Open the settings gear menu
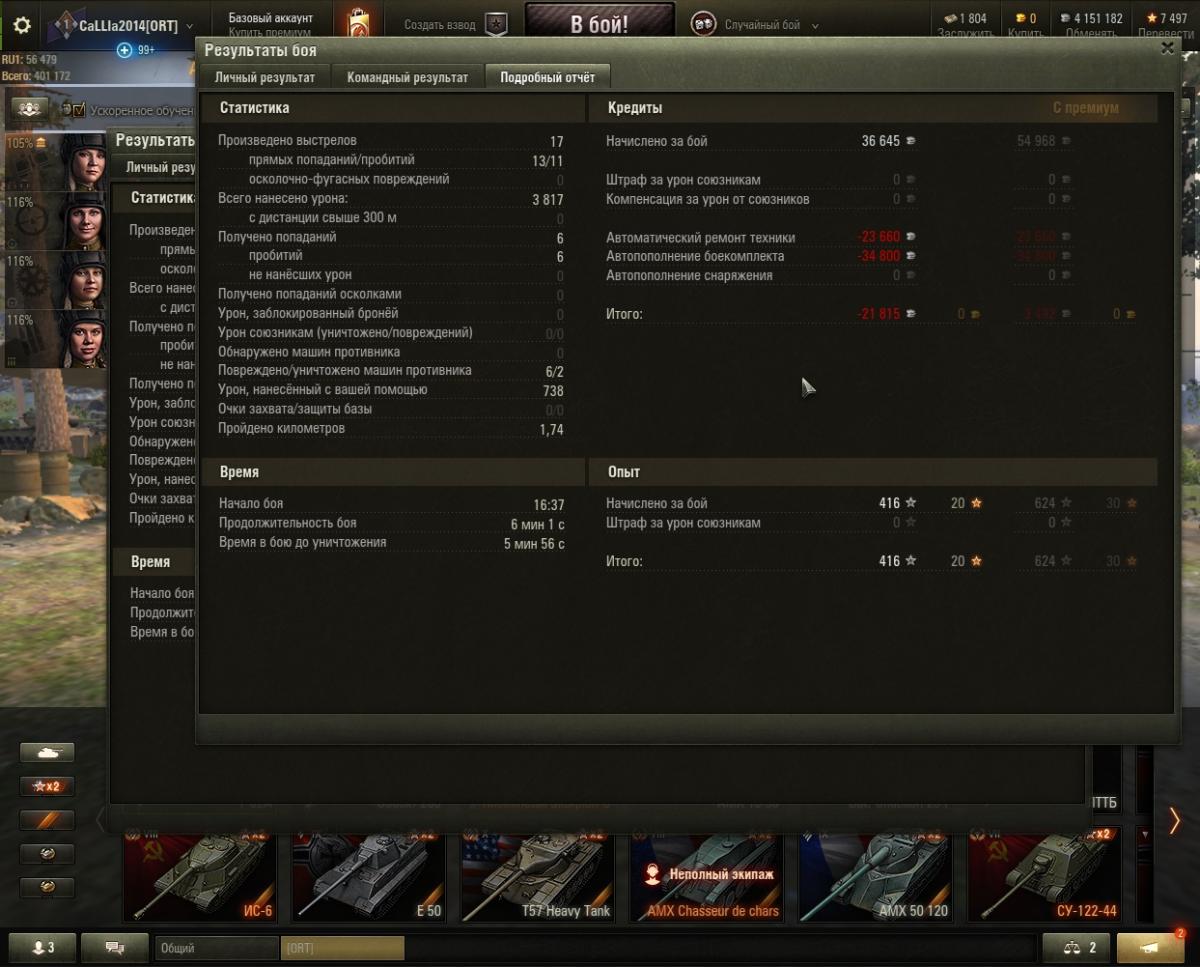1200x967 pixels. (x=21, y=25)
